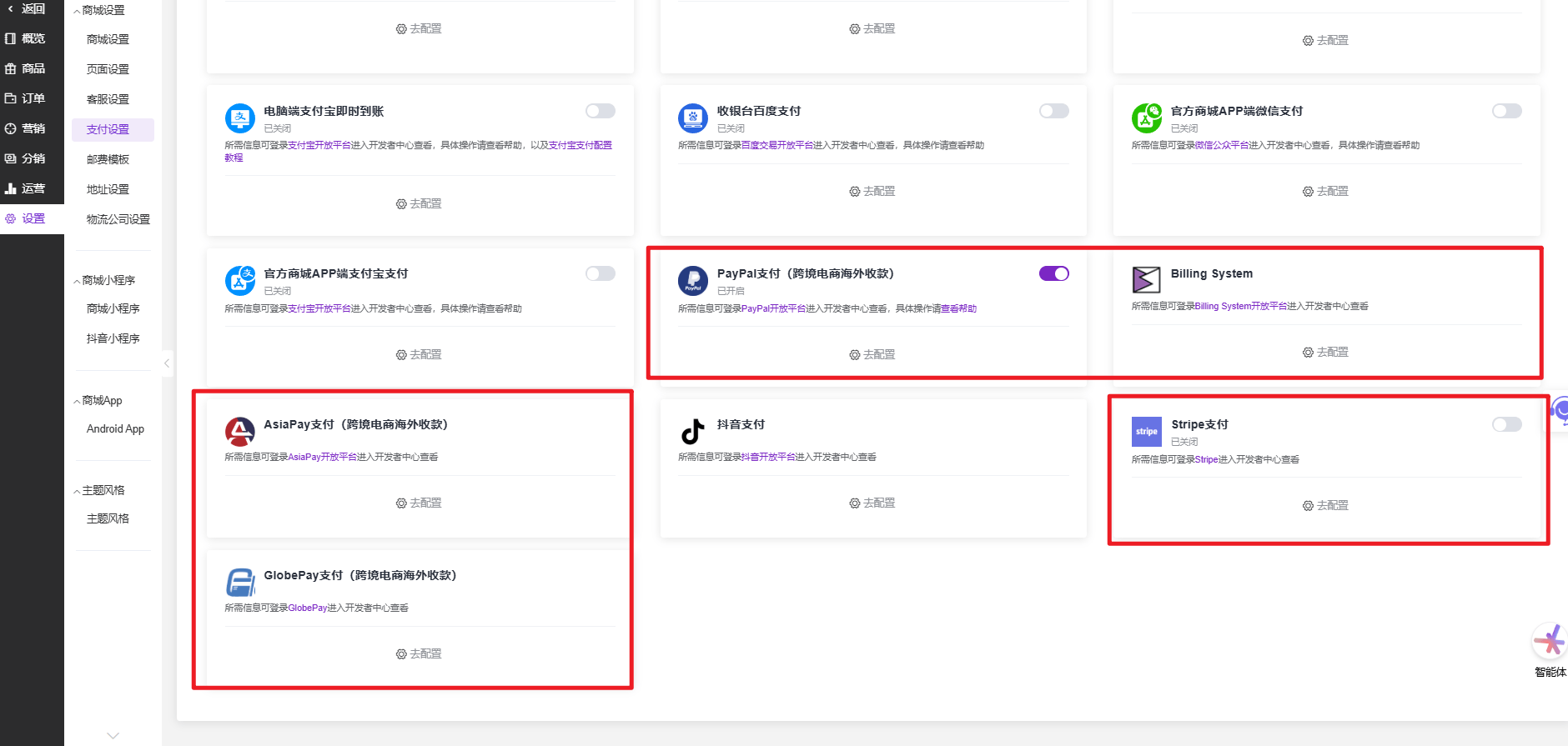Open 抖音小程序 submenu item
The image size is (1568, 746).
point(113,338)
